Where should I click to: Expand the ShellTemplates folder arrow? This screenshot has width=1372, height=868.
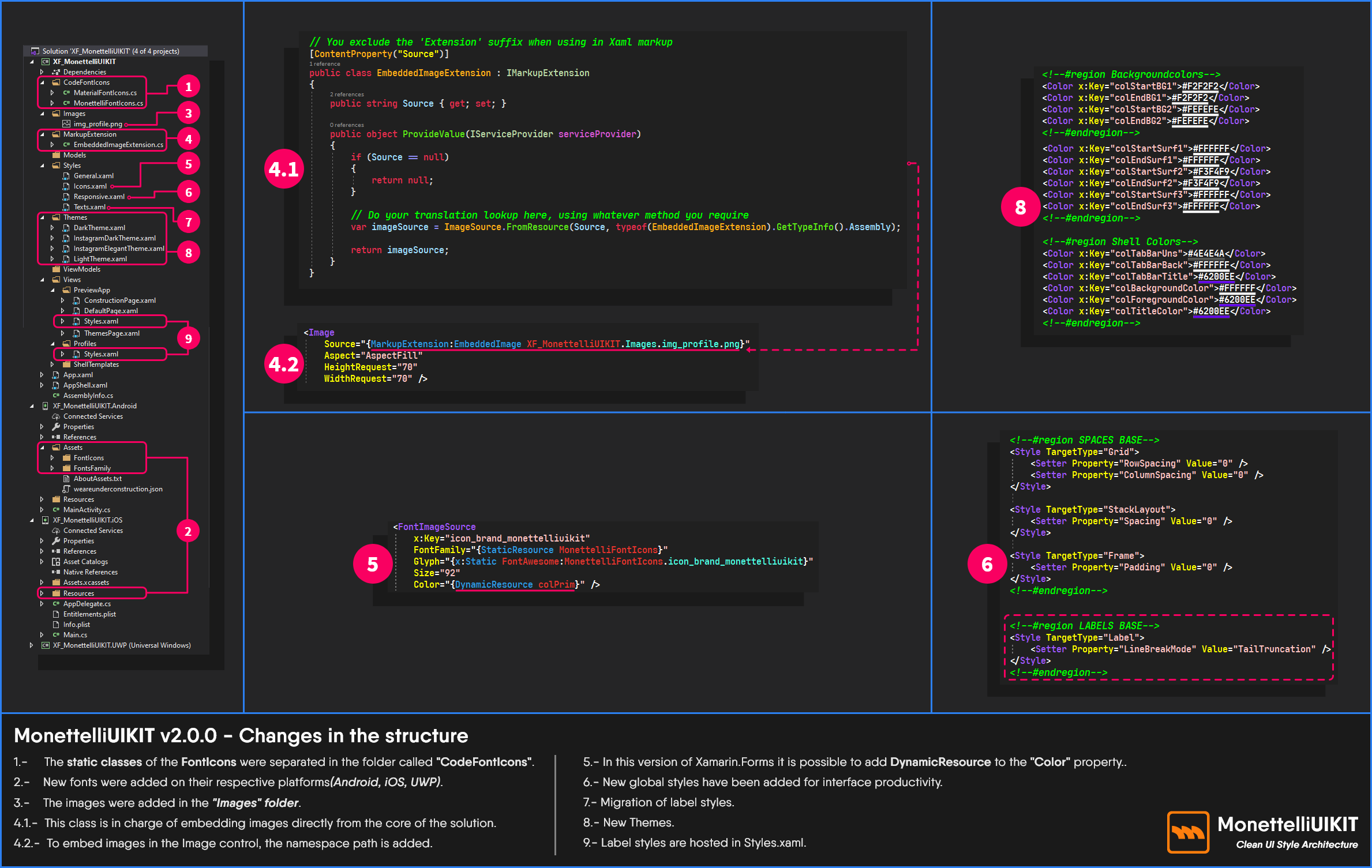tap(53, 365)
